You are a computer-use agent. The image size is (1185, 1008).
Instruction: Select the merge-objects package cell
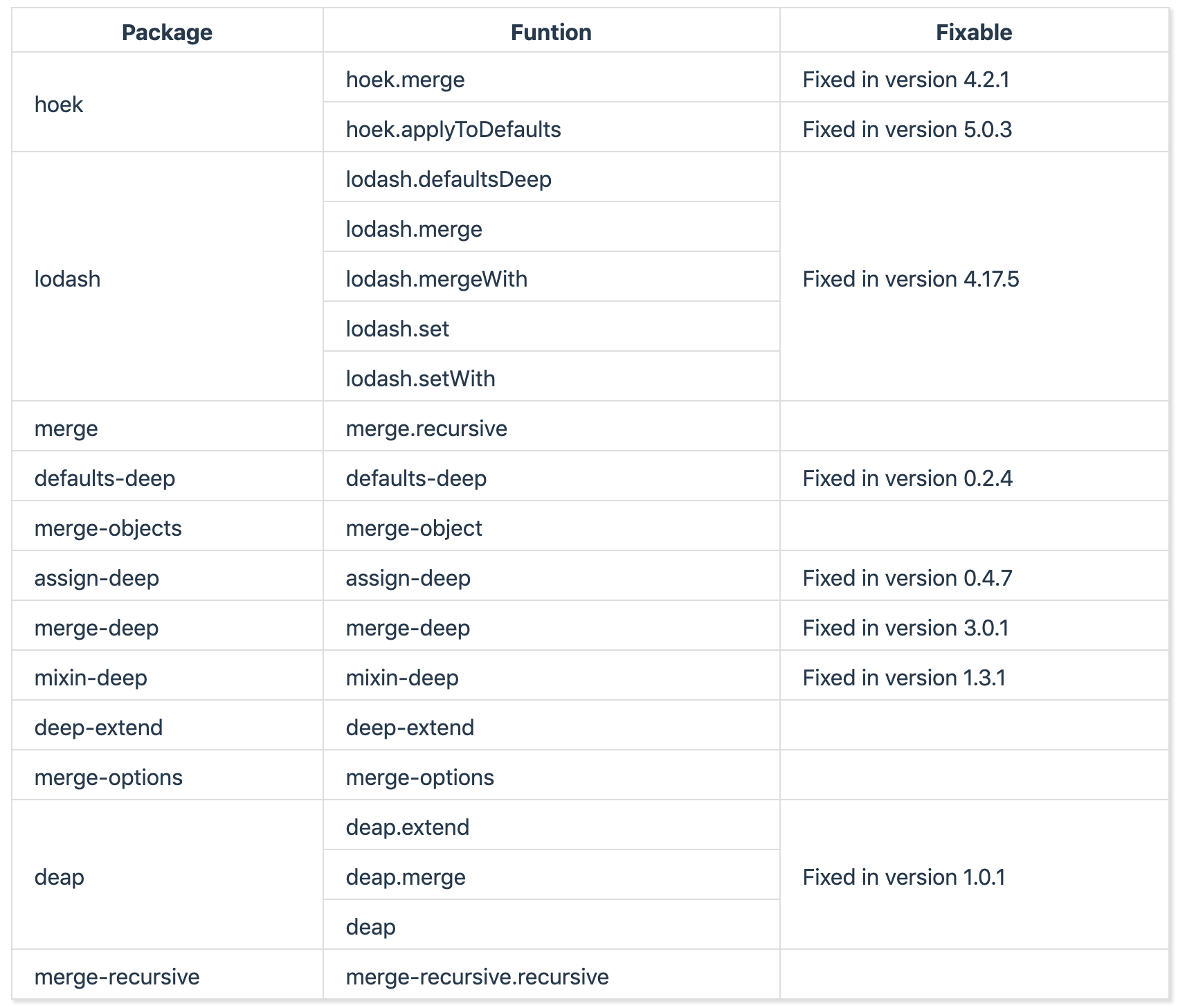tap(108, 528)
